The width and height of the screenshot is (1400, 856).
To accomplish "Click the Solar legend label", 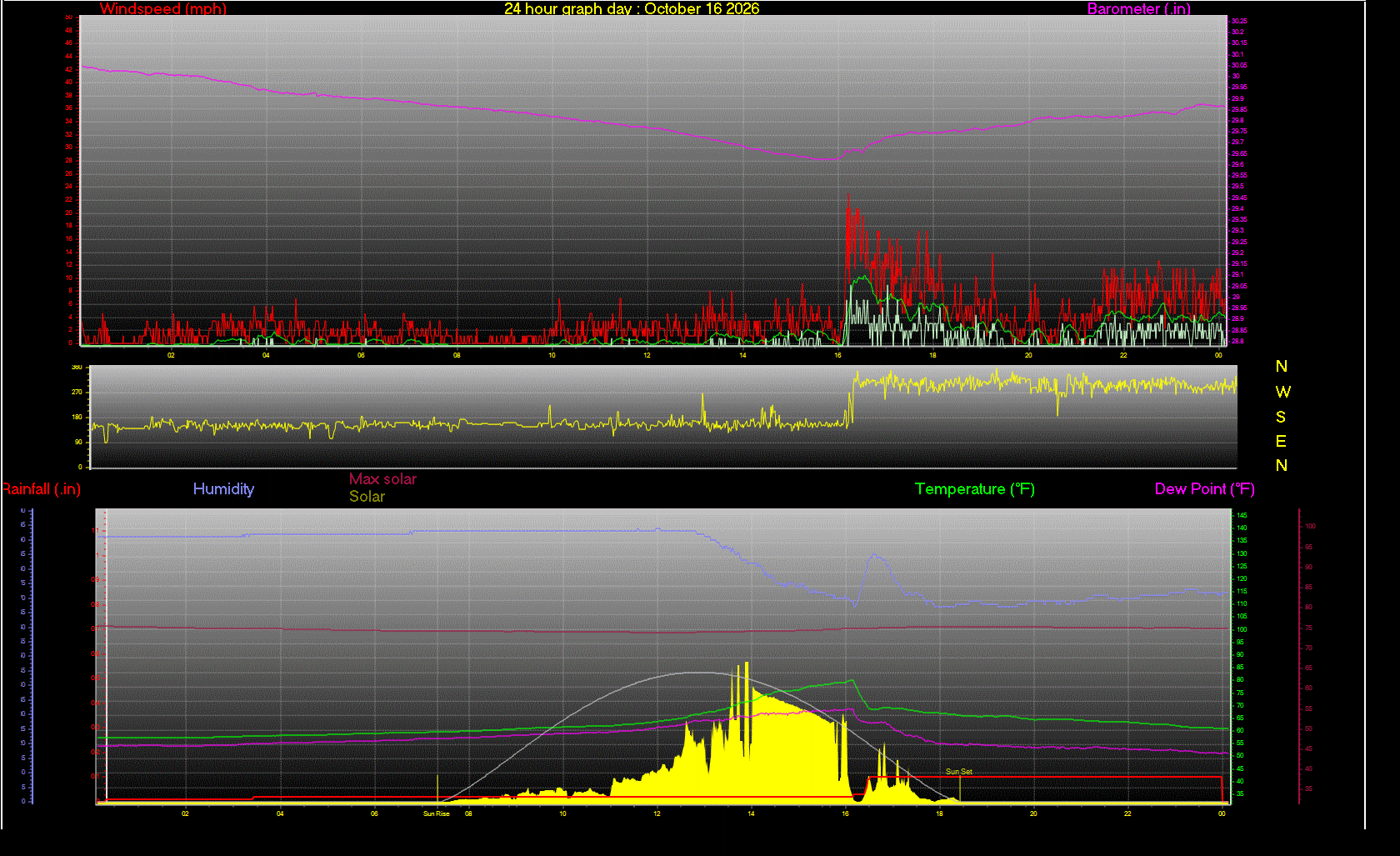I will [367, 497].
